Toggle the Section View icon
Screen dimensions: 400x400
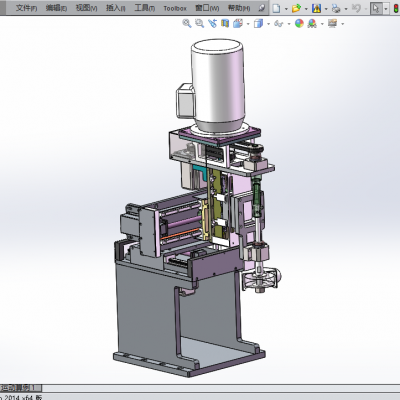(225, 23)
